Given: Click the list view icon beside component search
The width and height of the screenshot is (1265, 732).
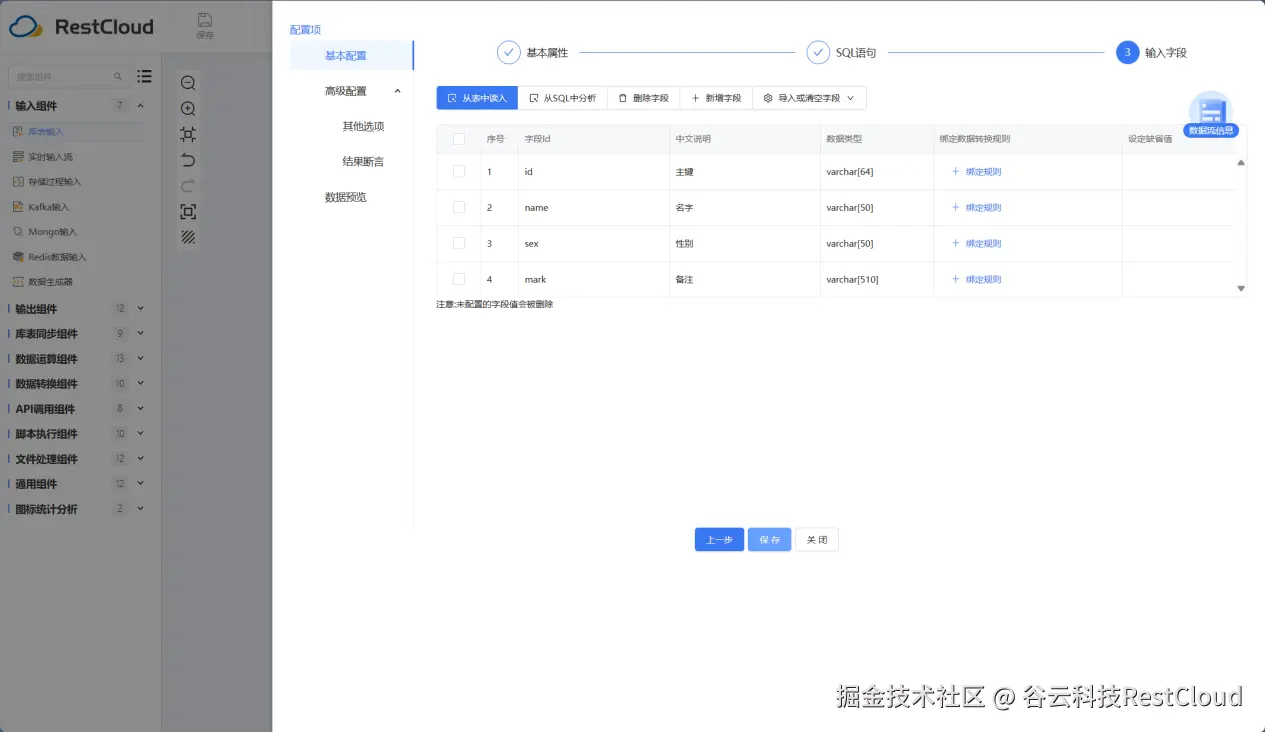Looking at the screenshot, I should (x=145, y=76).
